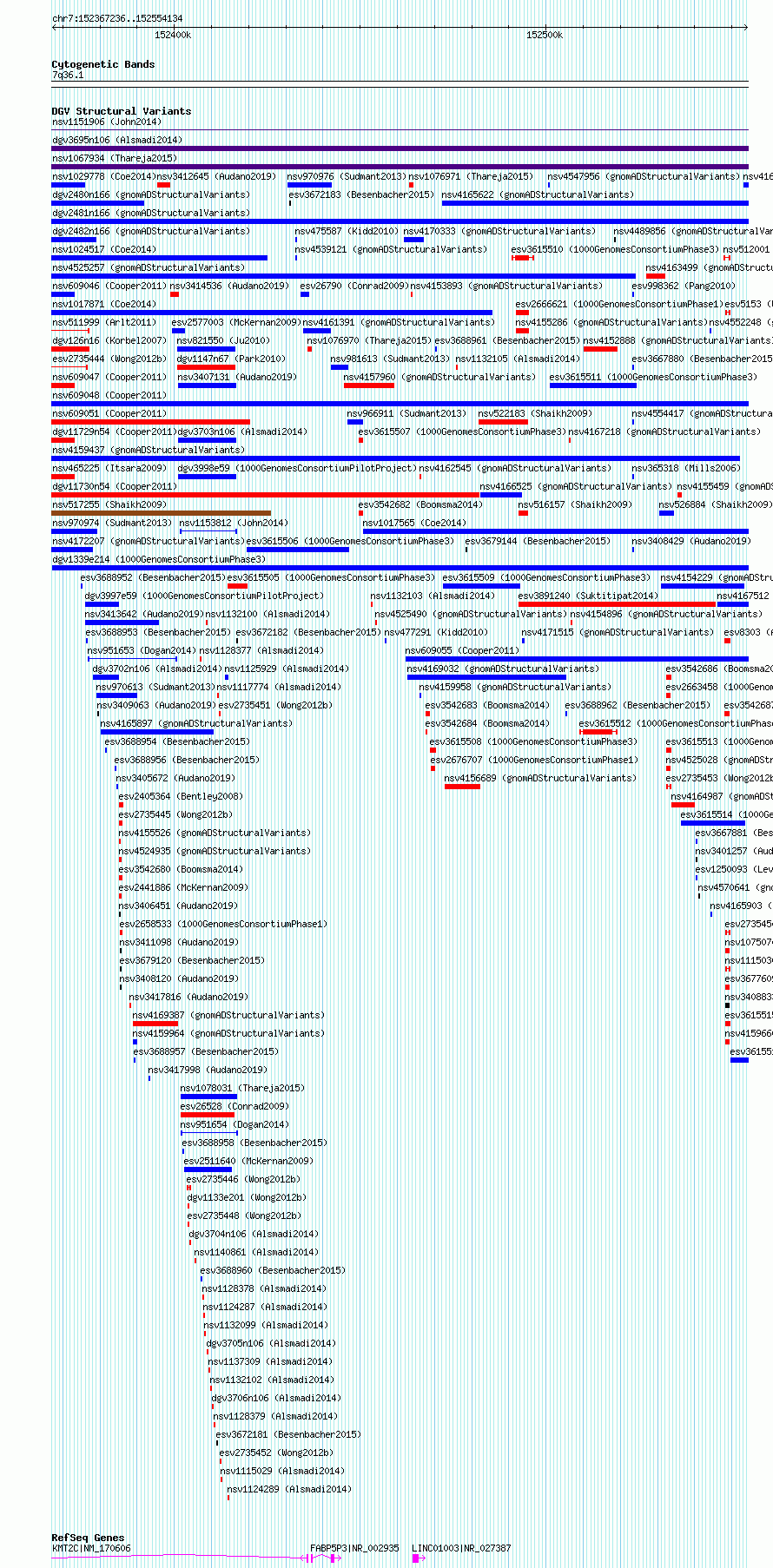
Task: Select variant nsv951653 (Dogan2014)
Action: coord(142,651)
